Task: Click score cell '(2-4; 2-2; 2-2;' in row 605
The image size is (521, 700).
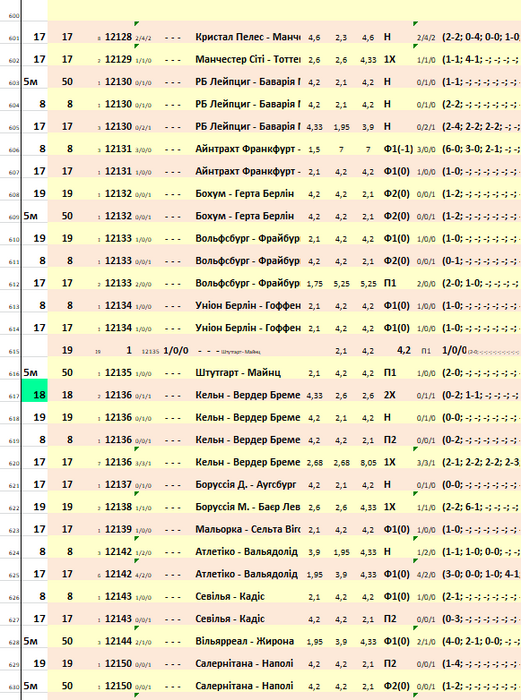Action: (481, 127)
